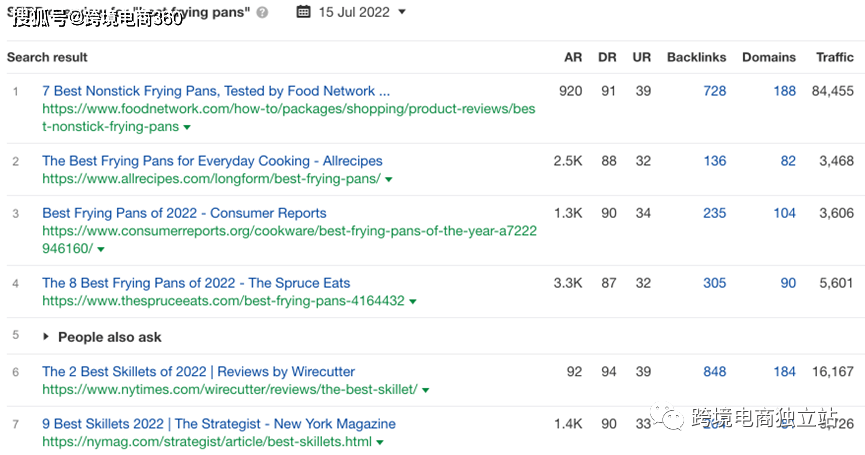
Task: Click the 92 AR value for Wirecutter
Action: point(574,371)
